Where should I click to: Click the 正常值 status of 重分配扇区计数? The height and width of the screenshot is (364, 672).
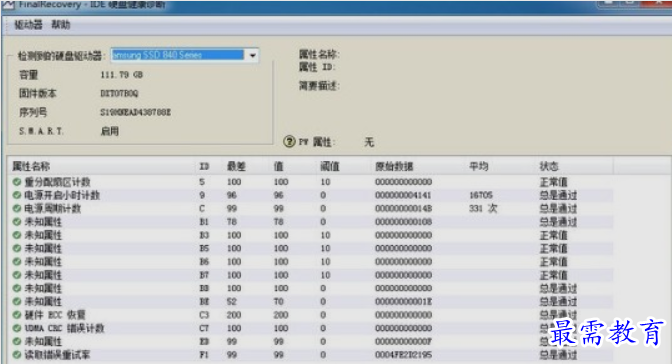pyautogui.click(x=553, y=182)
